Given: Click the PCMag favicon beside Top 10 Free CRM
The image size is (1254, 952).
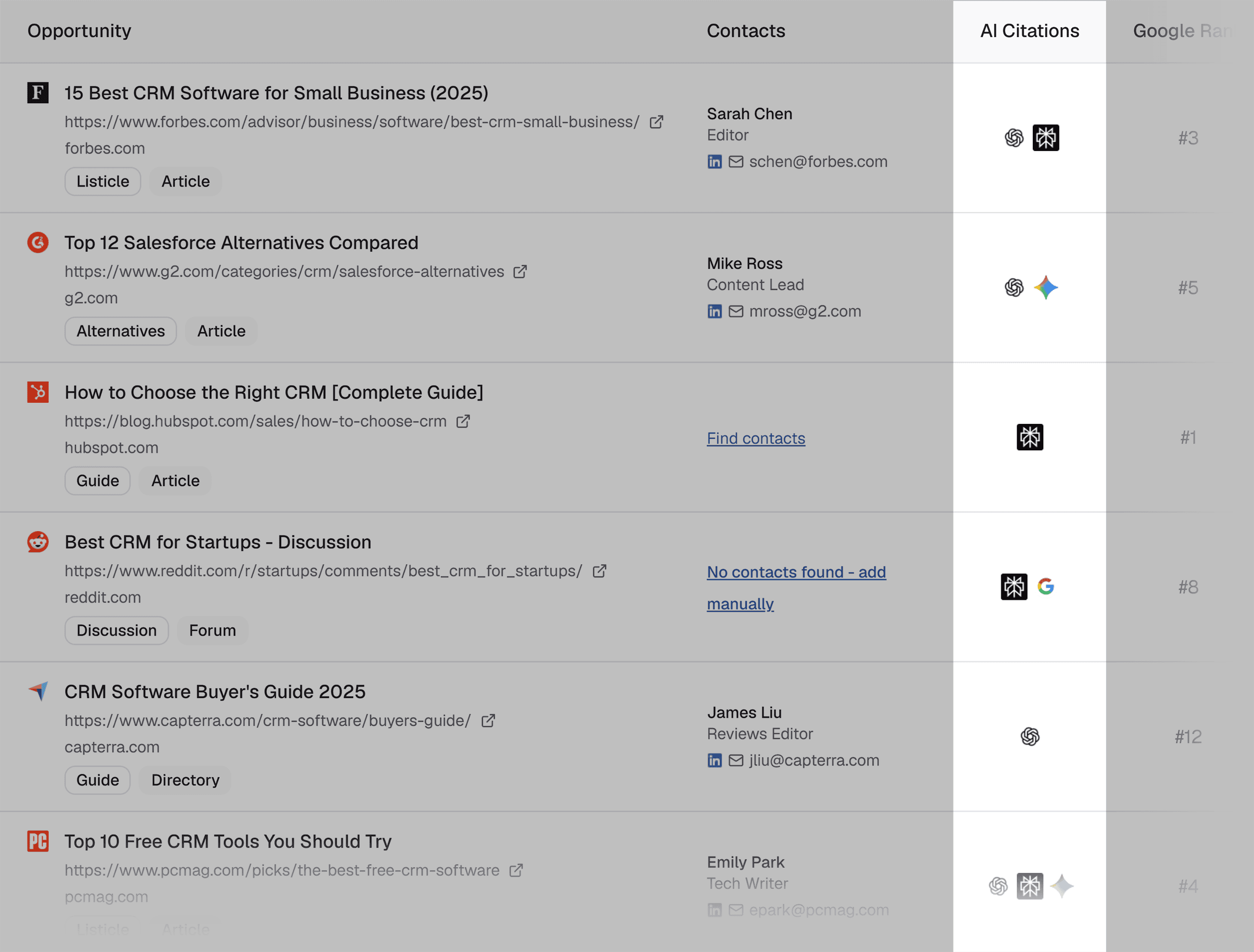Looking at the screenshot, I should point(38,841).
